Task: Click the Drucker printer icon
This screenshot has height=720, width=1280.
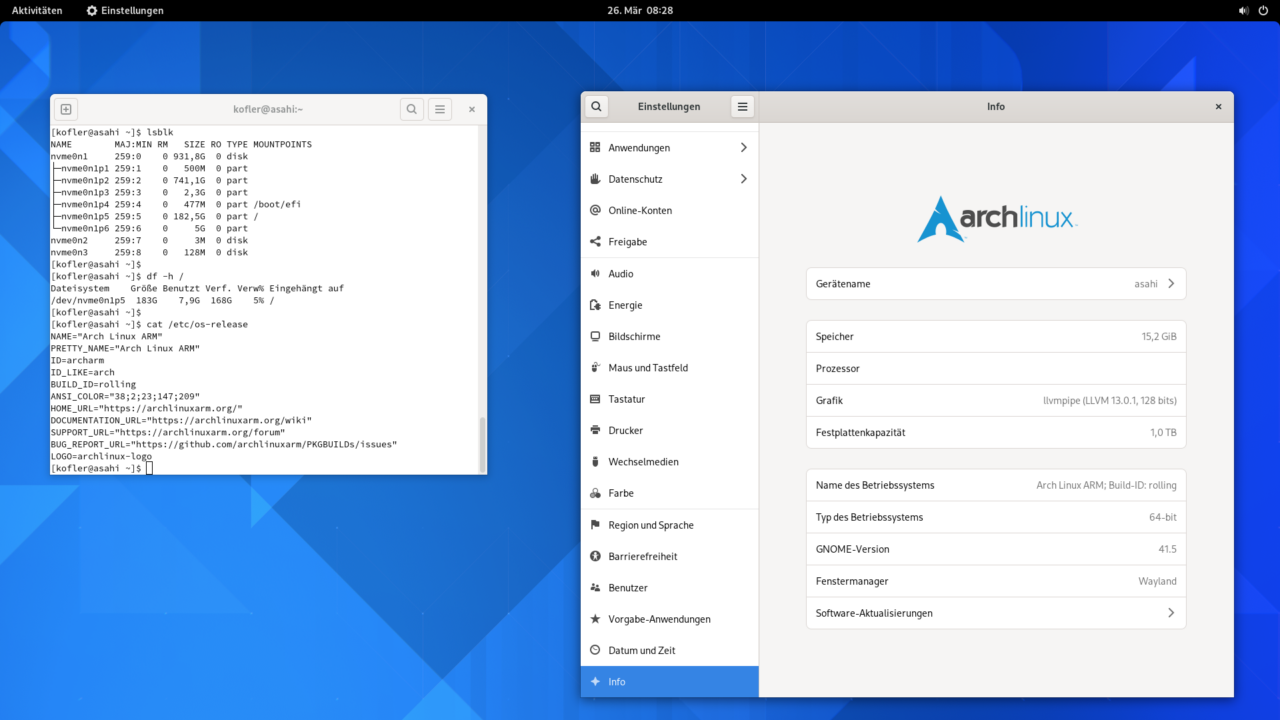Action: [x=596, y=431]
